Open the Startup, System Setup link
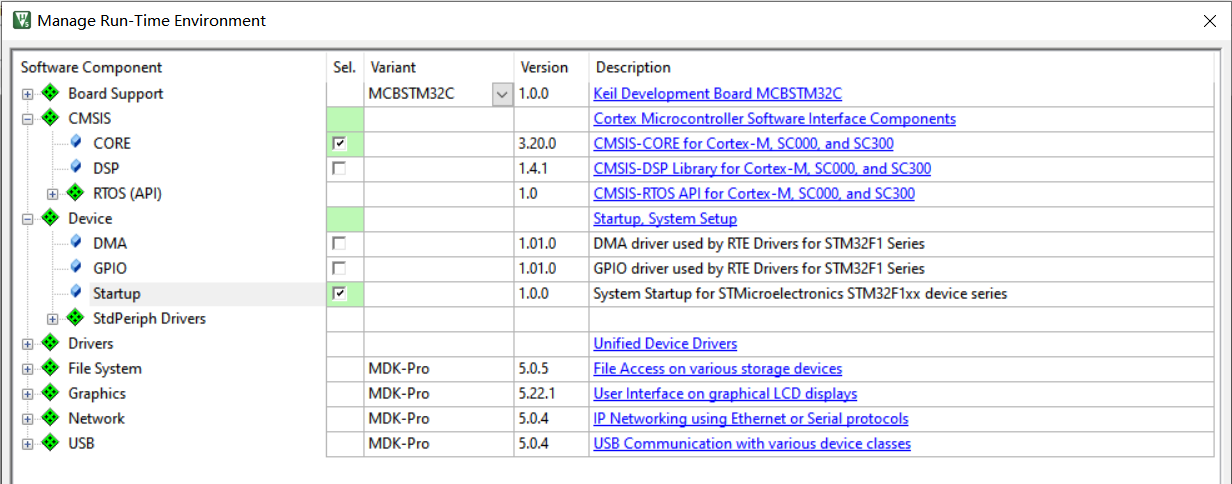The width and height of the screenshot is (1232, 484). coord(665,219)
